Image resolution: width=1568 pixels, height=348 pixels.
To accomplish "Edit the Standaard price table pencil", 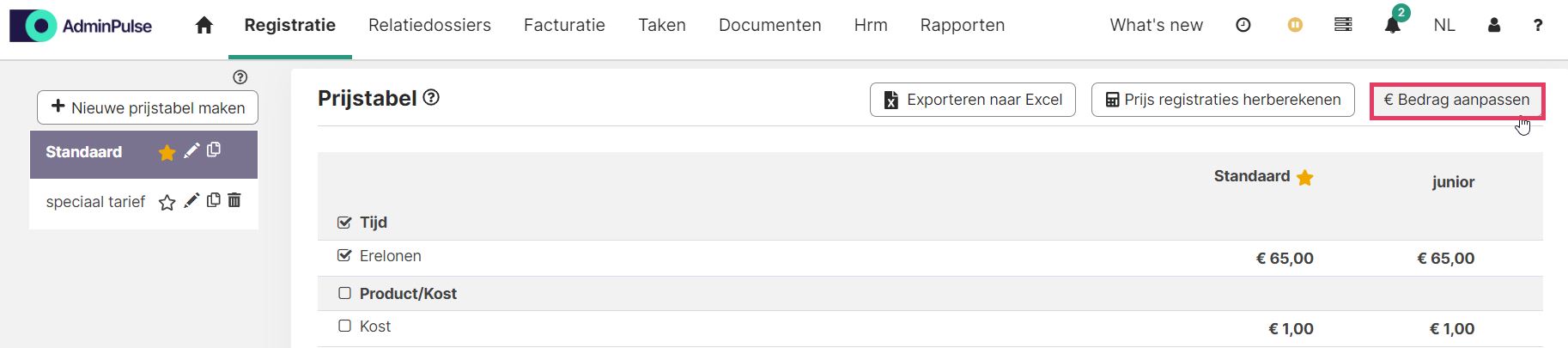I will [191, 151].
